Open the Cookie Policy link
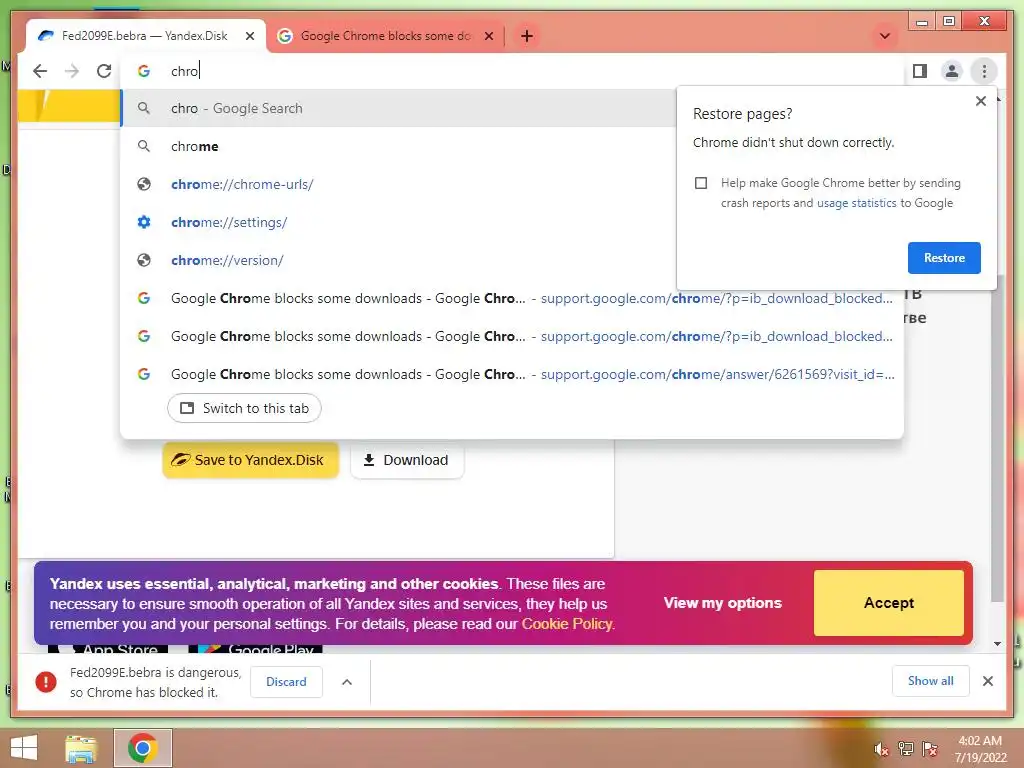1024x768 pixels. pyautogui.click(x=567, y=624)
